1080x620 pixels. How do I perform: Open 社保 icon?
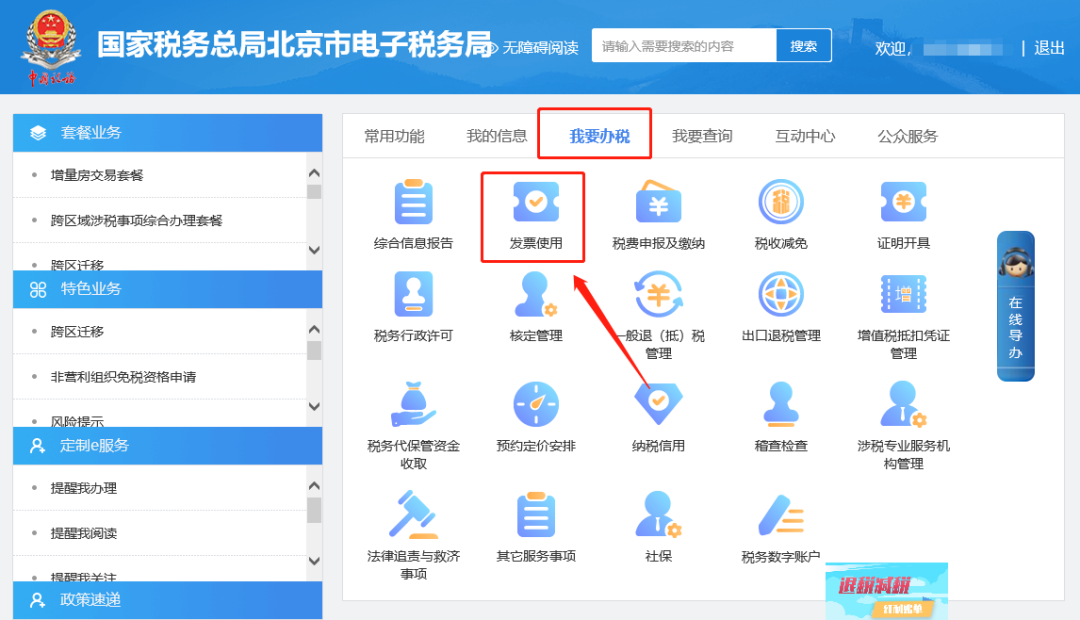point(658,515)
